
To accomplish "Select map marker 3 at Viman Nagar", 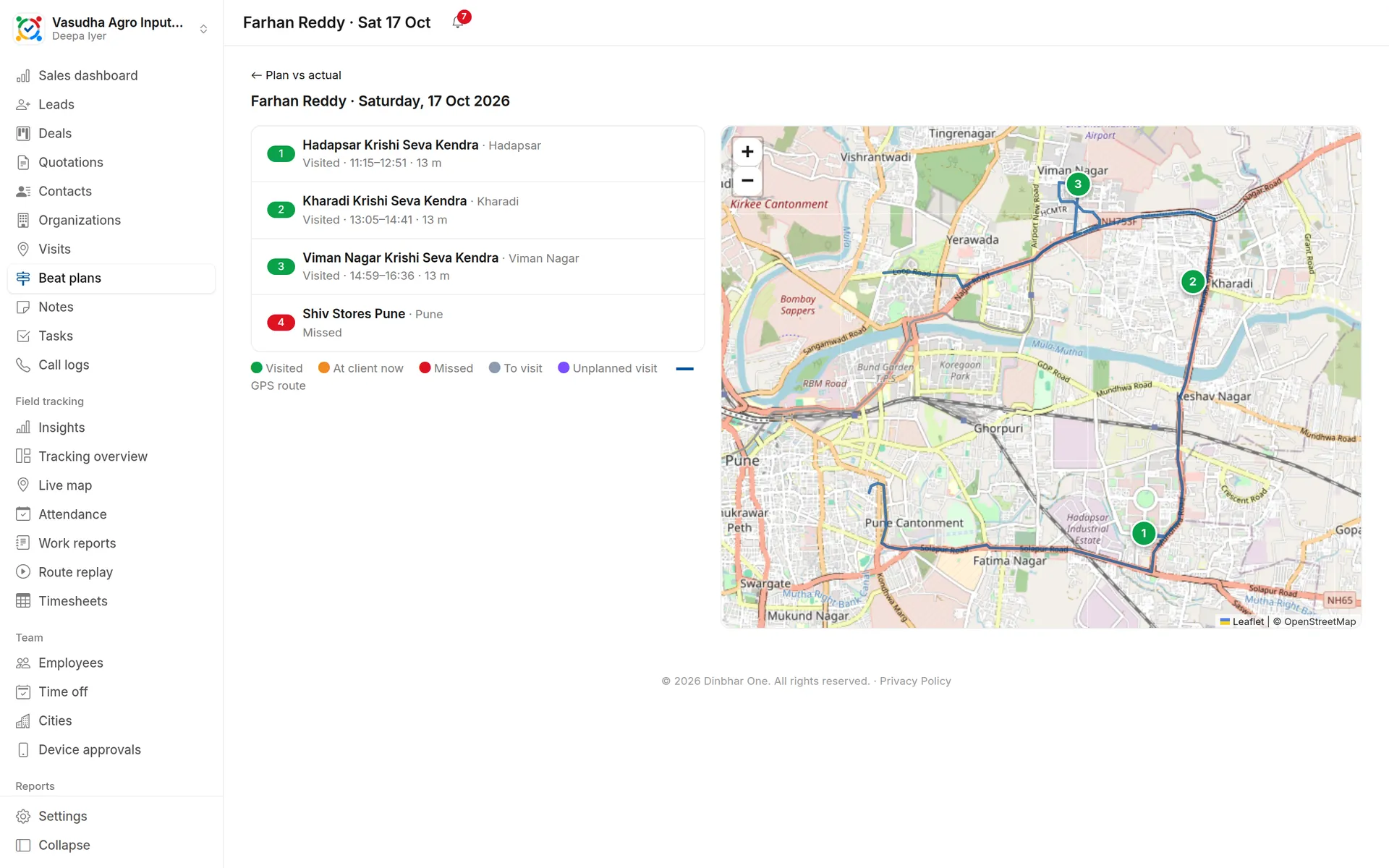I will [x=1078, y=184].
